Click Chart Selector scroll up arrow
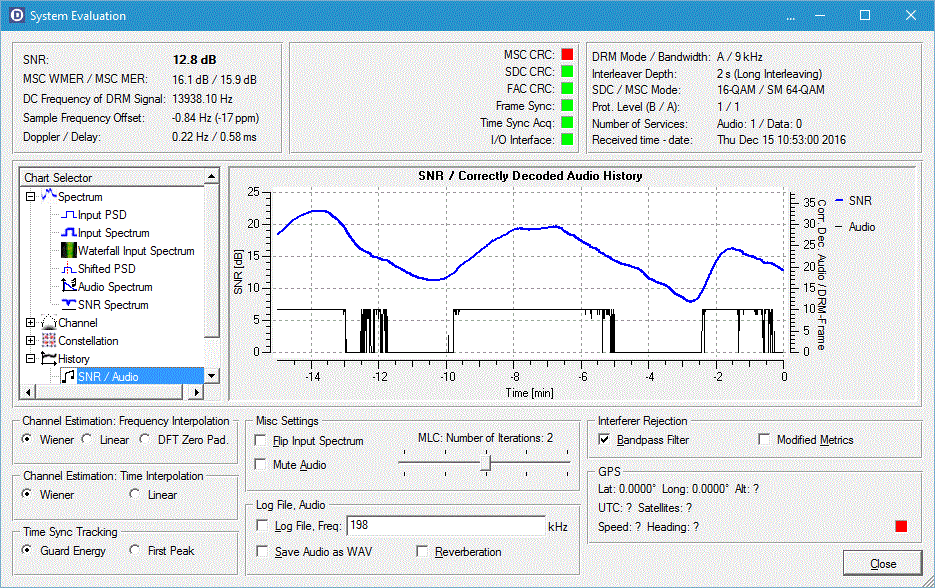 click(x=212, y=176)
